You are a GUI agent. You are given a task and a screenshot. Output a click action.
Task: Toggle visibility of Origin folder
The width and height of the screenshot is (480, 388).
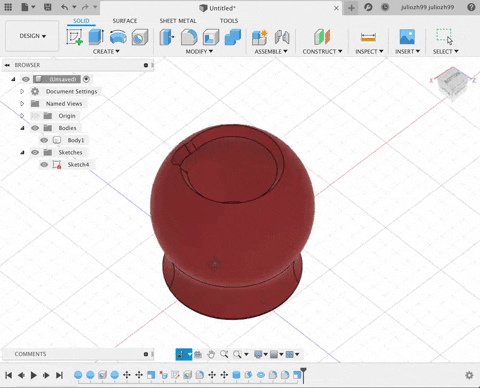35,116
